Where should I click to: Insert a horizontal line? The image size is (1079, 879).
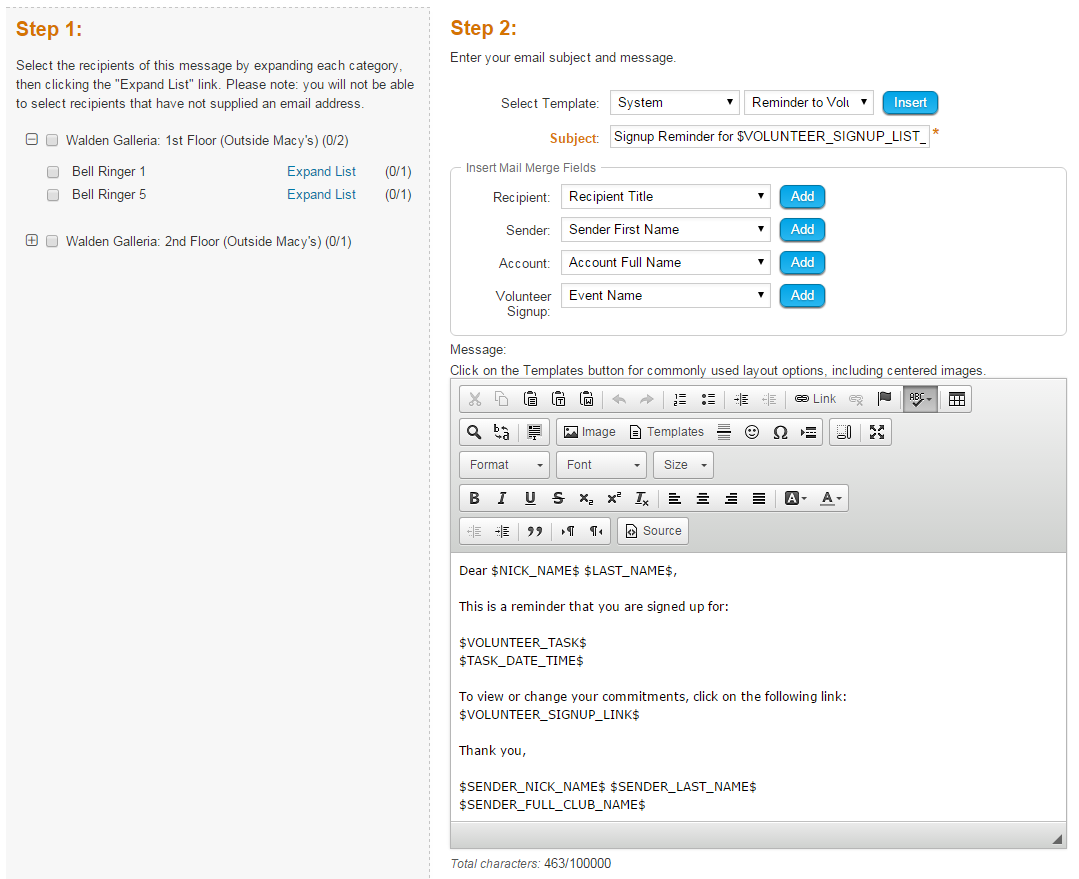click(x=725, y=432)
